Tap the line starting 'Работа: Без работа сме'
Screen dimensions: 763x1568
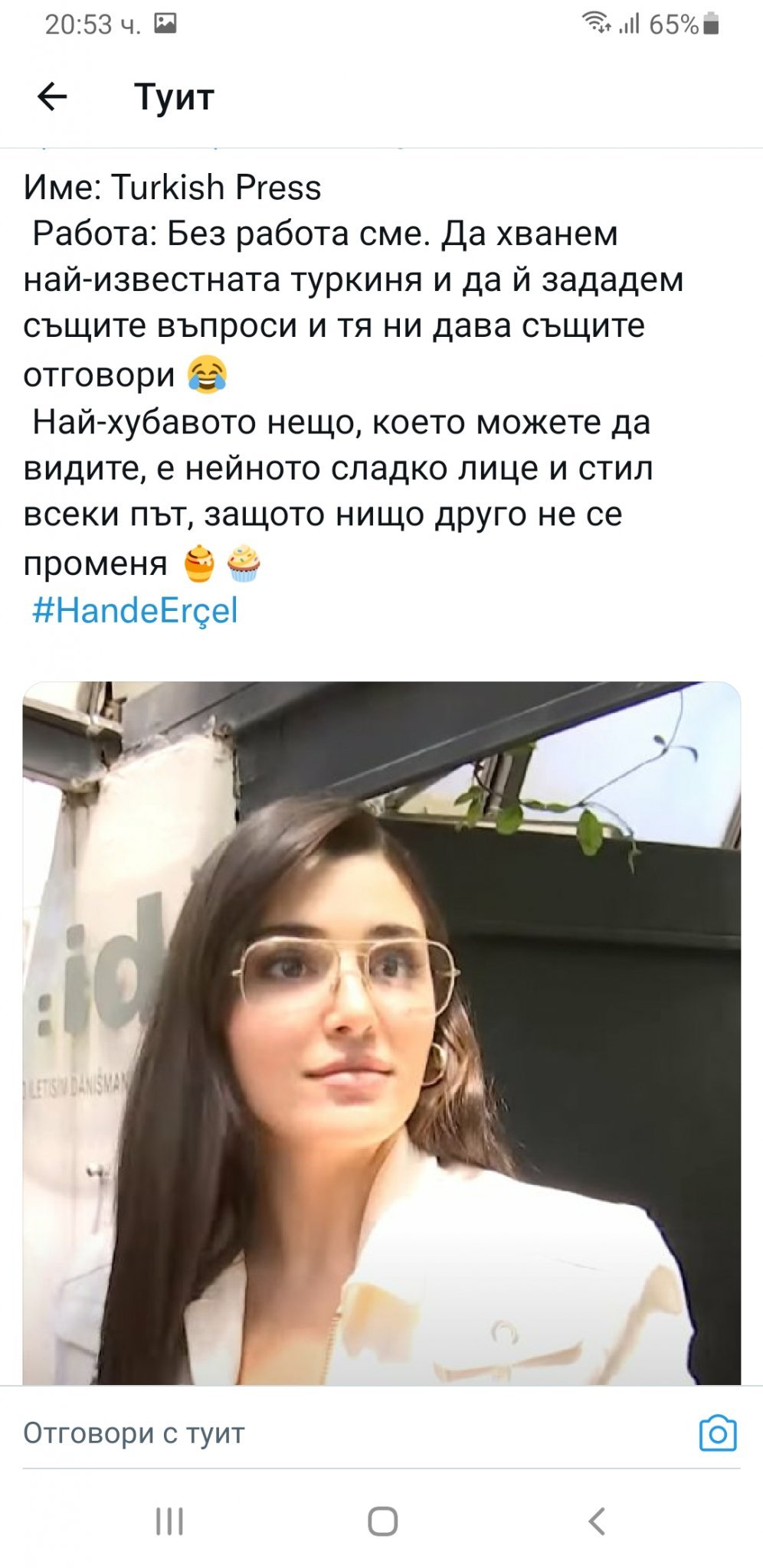pyautogui.click(x=325, y=234)
